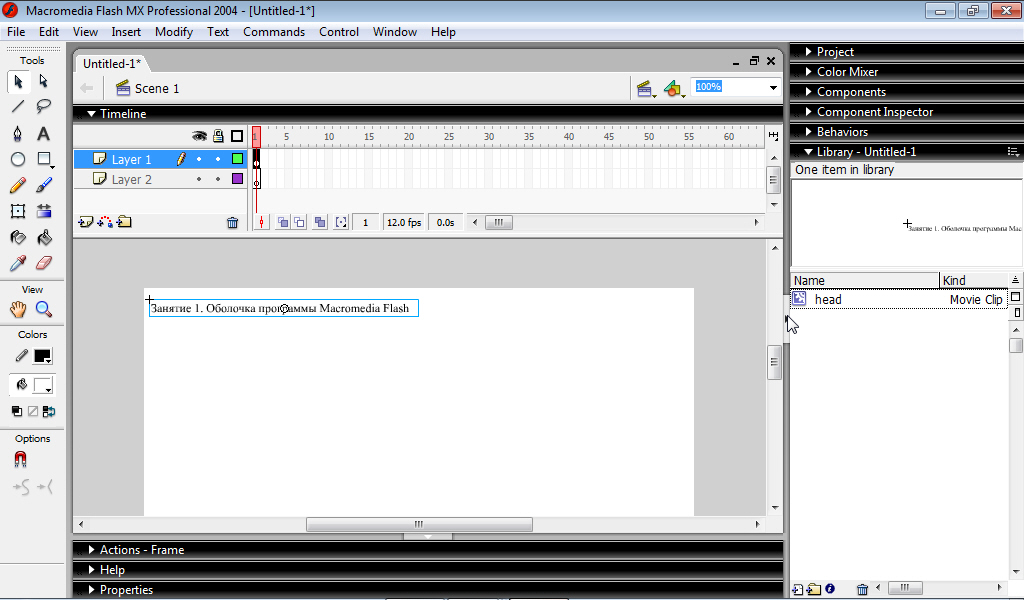Image resolution: width=1024 pixels, height=600 pixels.
Task: Select the head movie clip in library
Action: click(x=899, y=299)
